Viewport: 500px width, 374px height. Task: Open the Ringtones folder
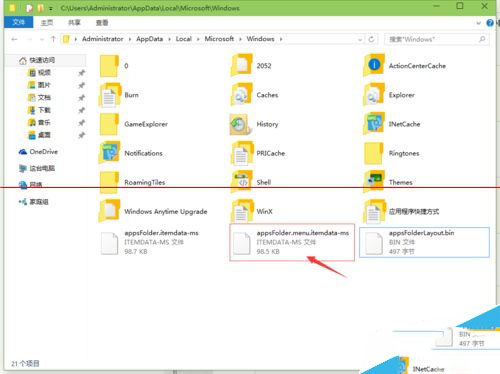click(392, 153)
